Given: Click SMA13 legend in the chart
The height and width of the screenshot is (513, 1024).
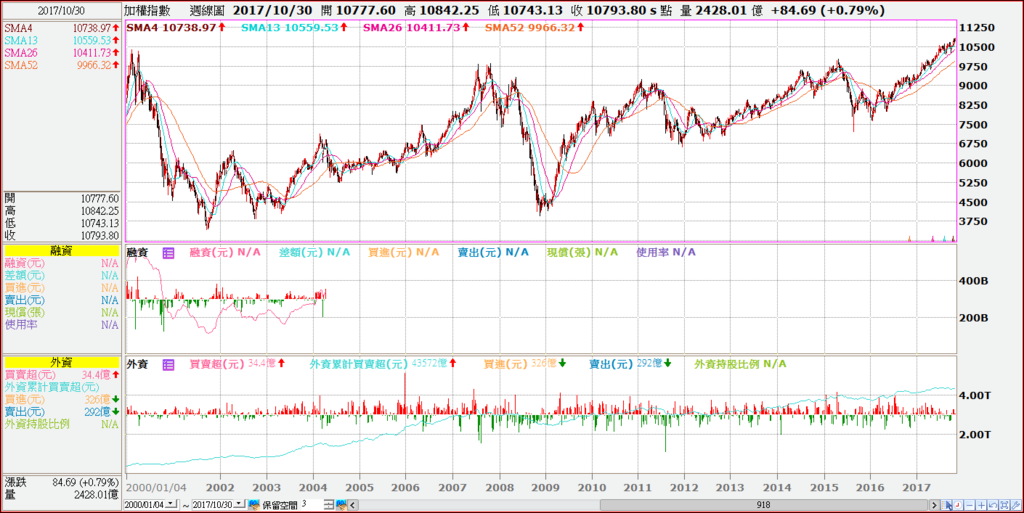Looking at the screenshot, I should tap(294, 27).
